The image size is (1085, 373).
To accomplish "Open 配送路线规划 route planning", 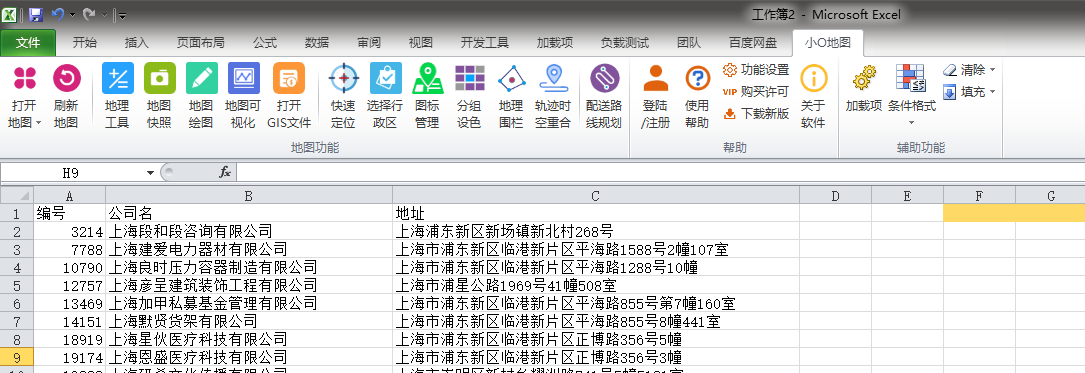I will click(x=604, y=96).
